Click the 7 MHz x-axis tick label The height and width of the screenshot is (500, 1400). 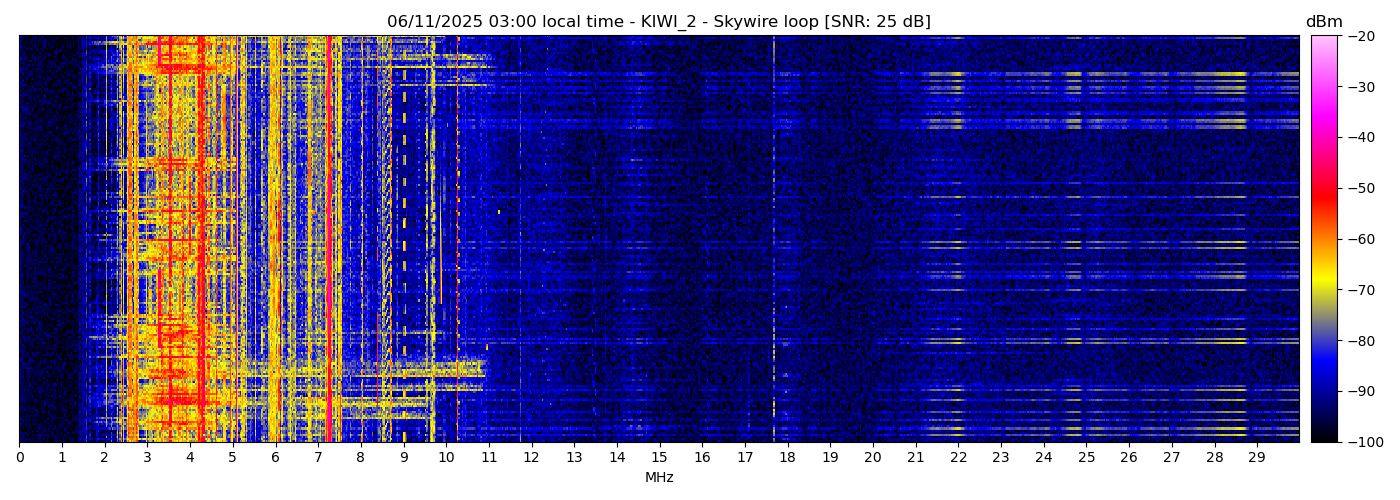point(318,457)
